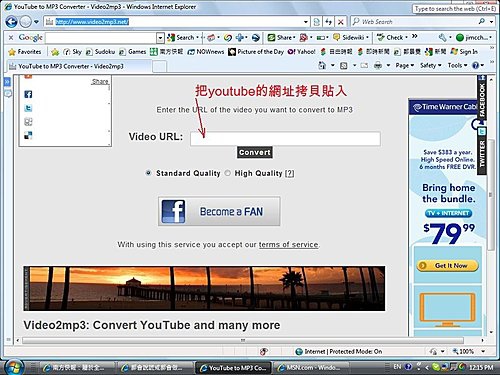Click the RSS feeds icon in command bar
The image size is (500, 375).
tap(344, 66)
